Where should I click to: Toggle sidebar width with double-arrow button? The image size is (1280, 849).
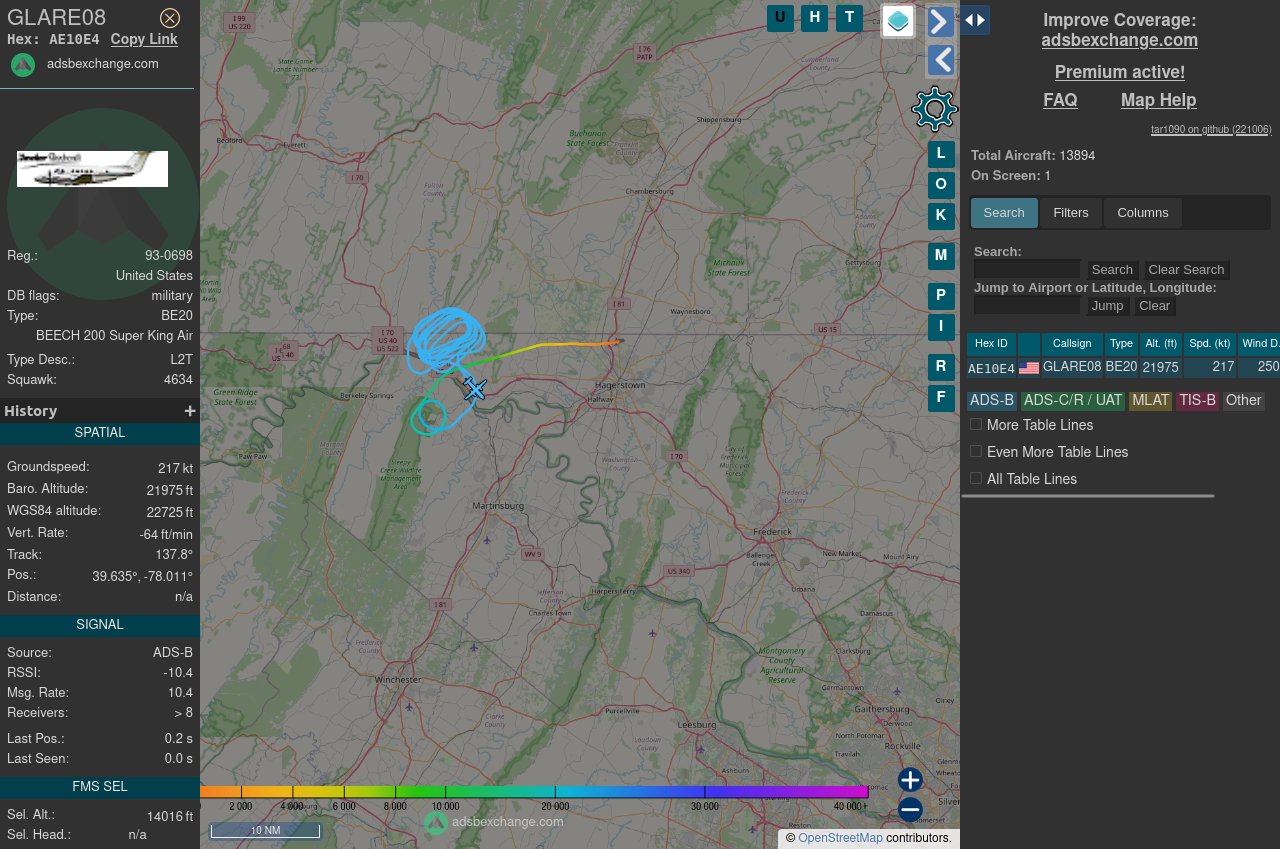[x=975, y=20]
